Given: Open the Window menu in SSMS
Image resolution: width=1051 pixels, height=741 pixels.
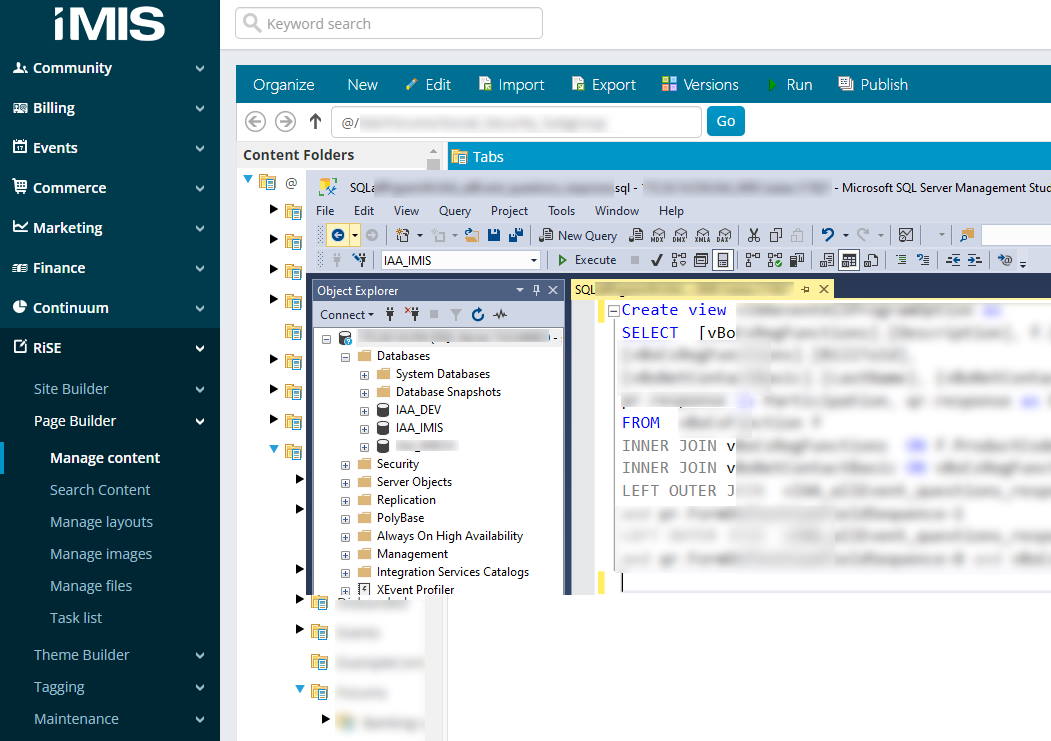Looking at the screenshot, I should 617,211.
